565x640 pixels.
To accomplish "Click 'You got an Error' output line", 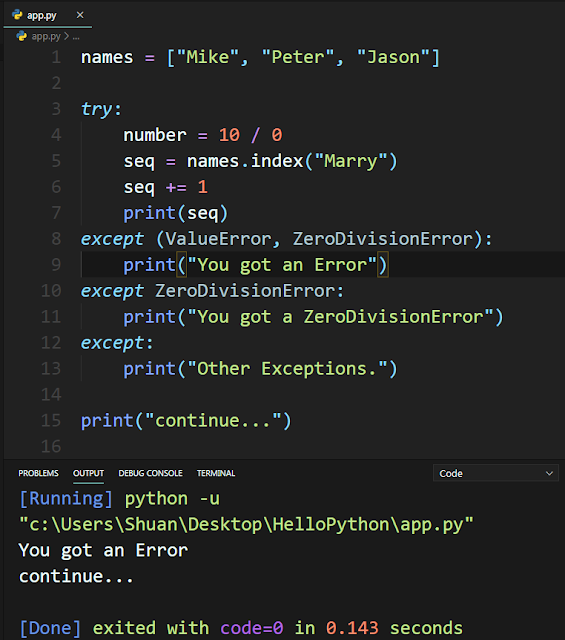I will (x=103, y=550).
